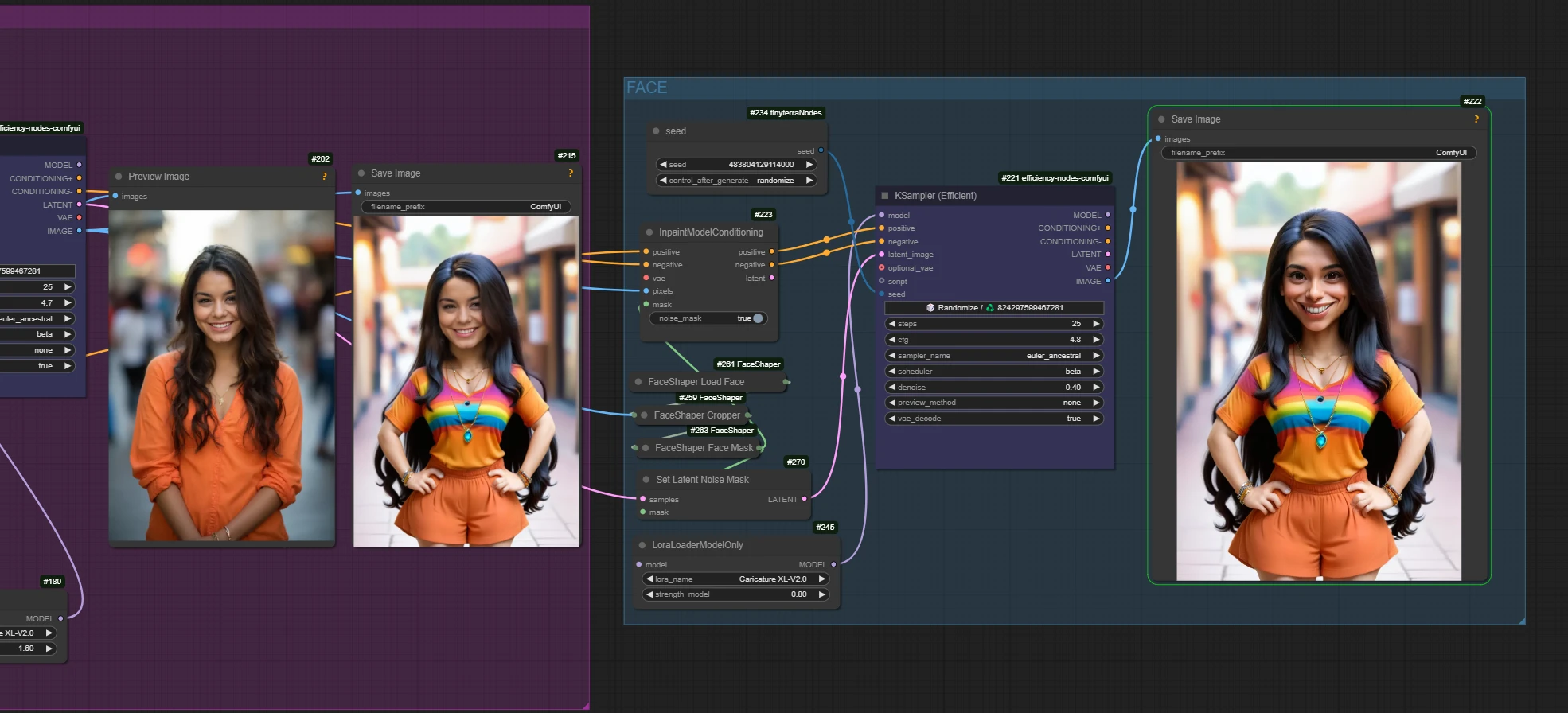This screenshot has height=713, width=1568.
Task: Click the right arrow to increase steps
Action: point(1096,324)
